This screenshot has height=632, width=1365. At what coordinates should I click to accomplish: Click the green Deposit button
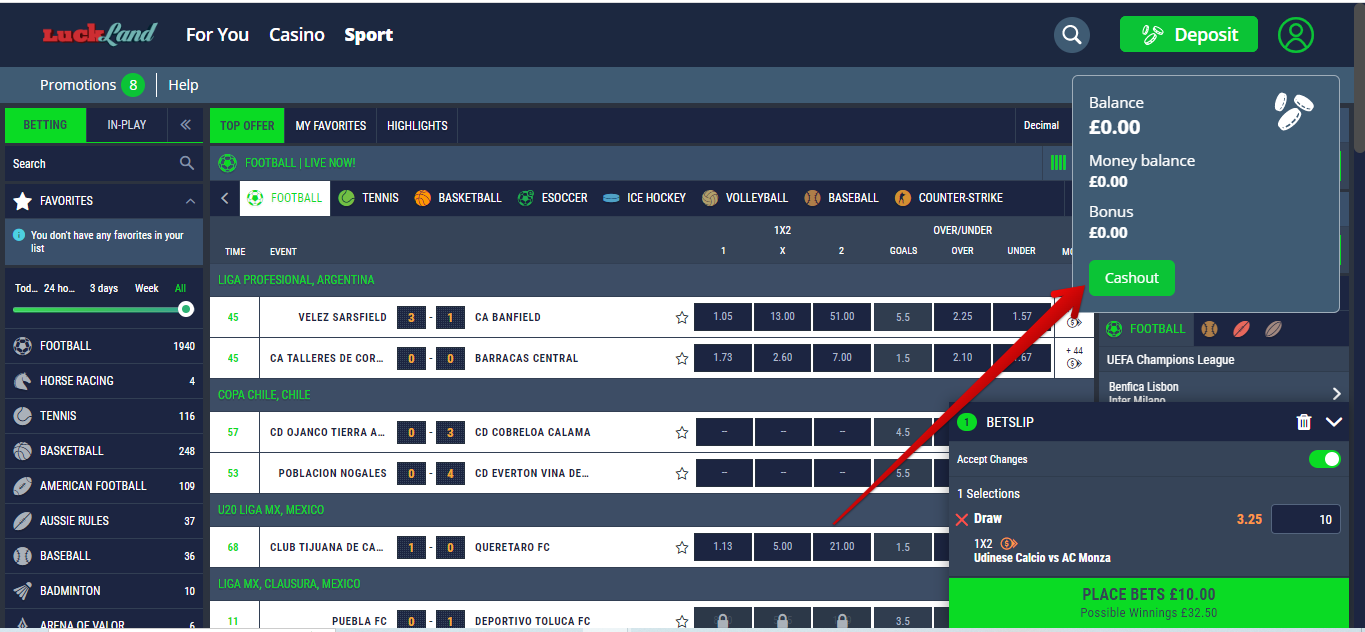[x=1190, y=35]
